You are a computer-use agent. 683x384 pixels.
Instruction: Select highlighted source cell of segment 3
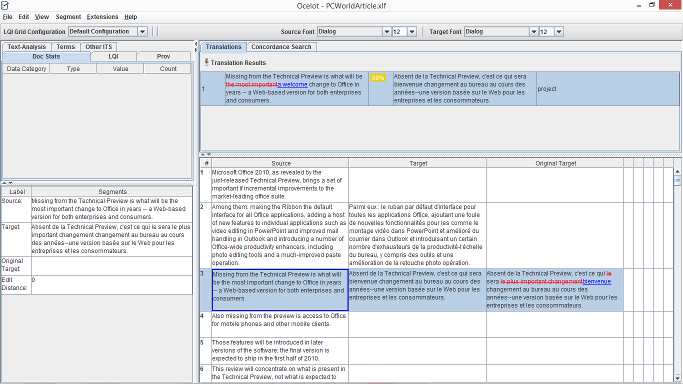280,290
